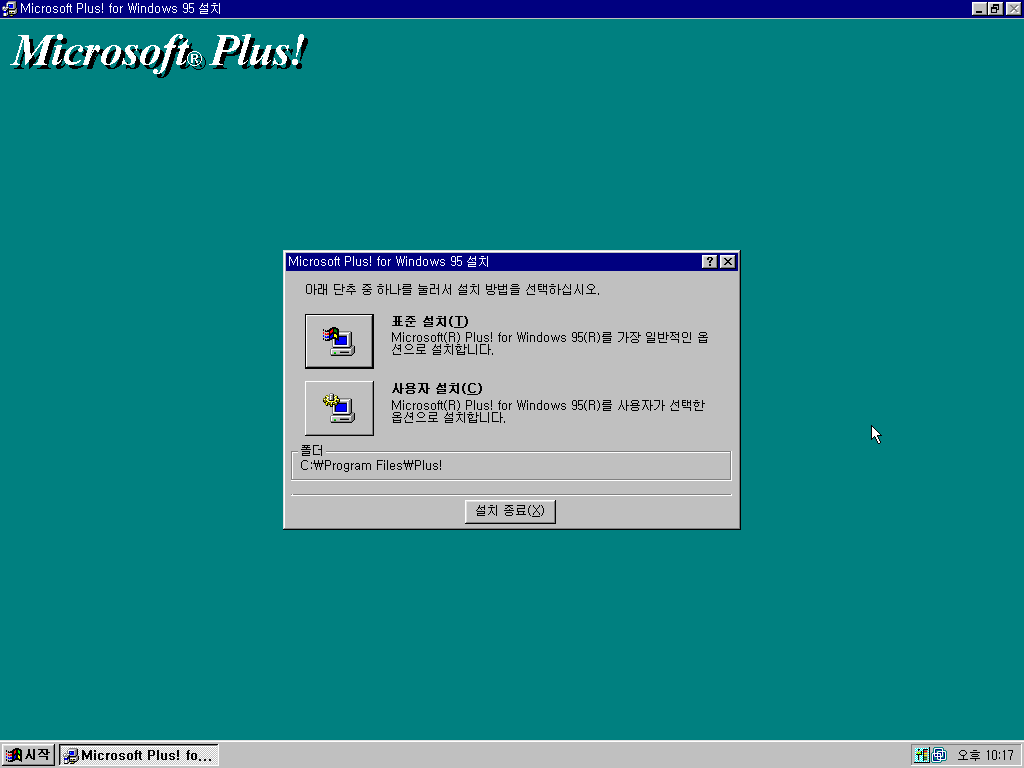Click the 사용자 설치(C) heading text

437,389
